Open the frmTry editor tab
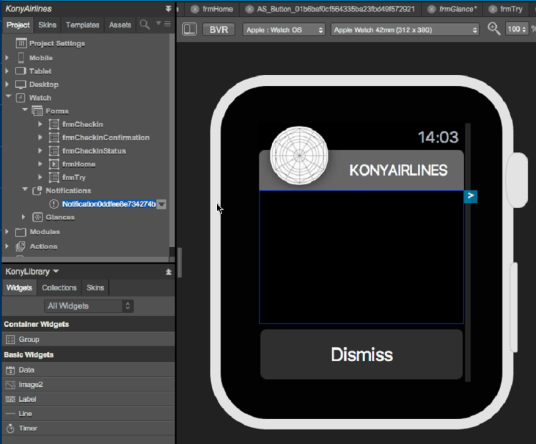 (511, 9)
